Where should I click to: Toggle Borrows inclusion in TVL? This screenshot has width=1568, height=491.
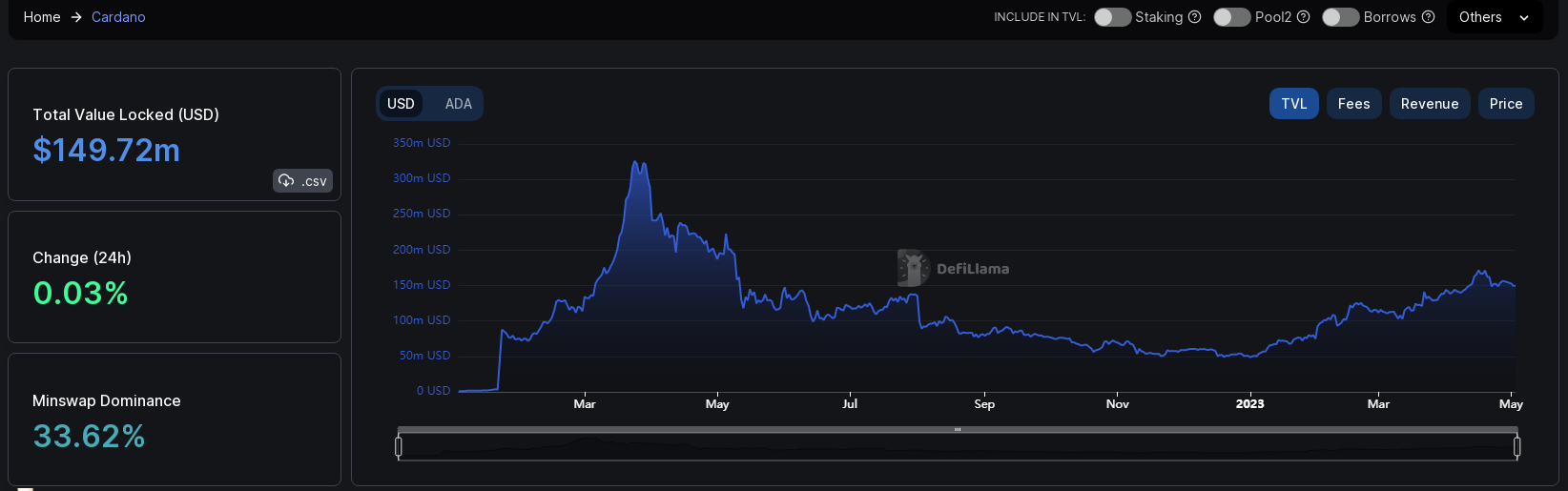pos(1340,17)
